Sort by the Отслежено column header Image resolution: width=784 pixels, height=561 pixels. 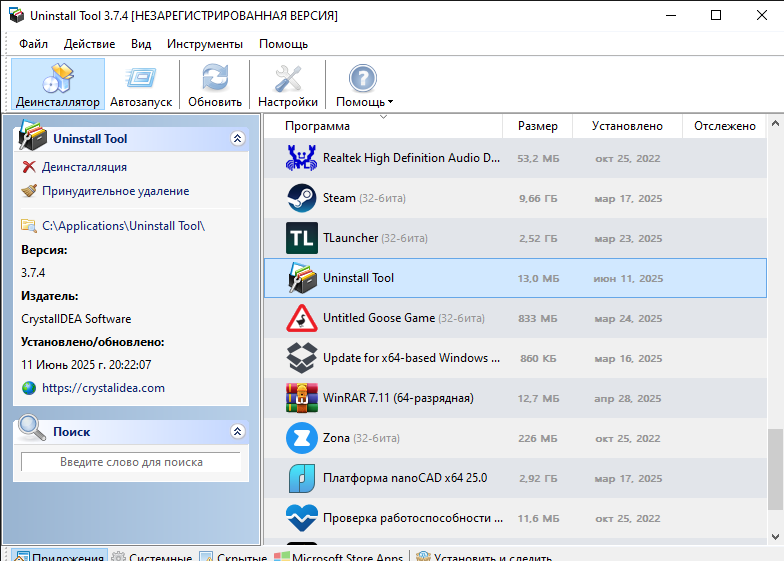[x=724, y=126]
